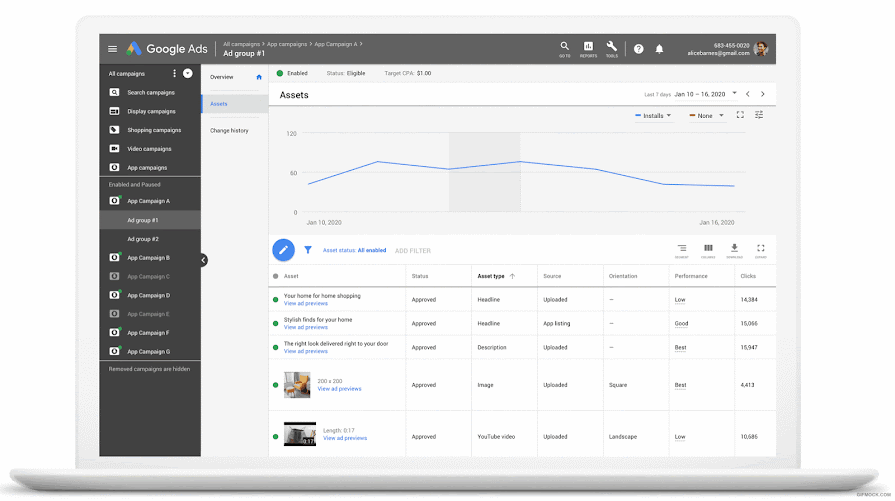This screenshot has width=895, height=501.
Task: Open the None metric dropdown
Action: (x=707, y=116)
